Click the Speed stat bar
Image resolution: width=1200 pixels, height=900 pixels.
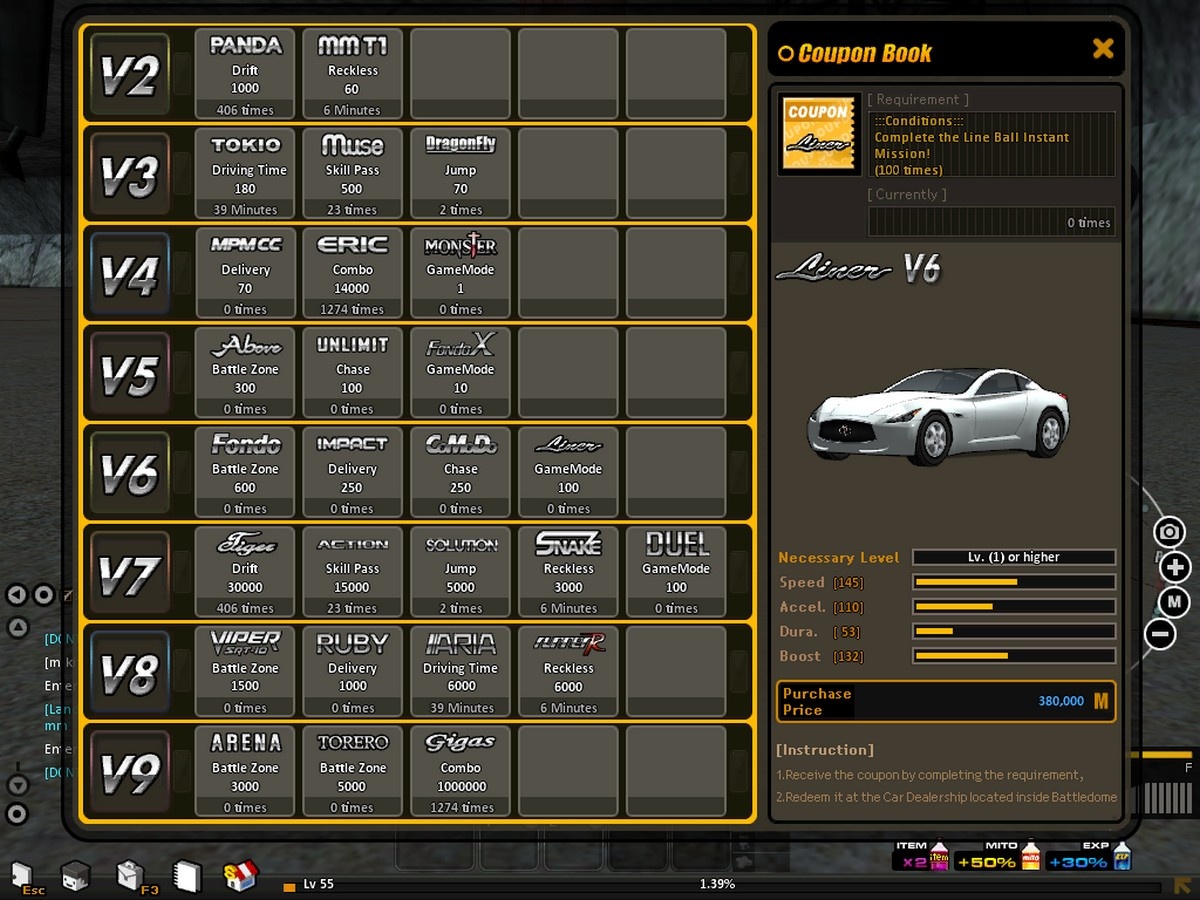tap(1013, 582)
